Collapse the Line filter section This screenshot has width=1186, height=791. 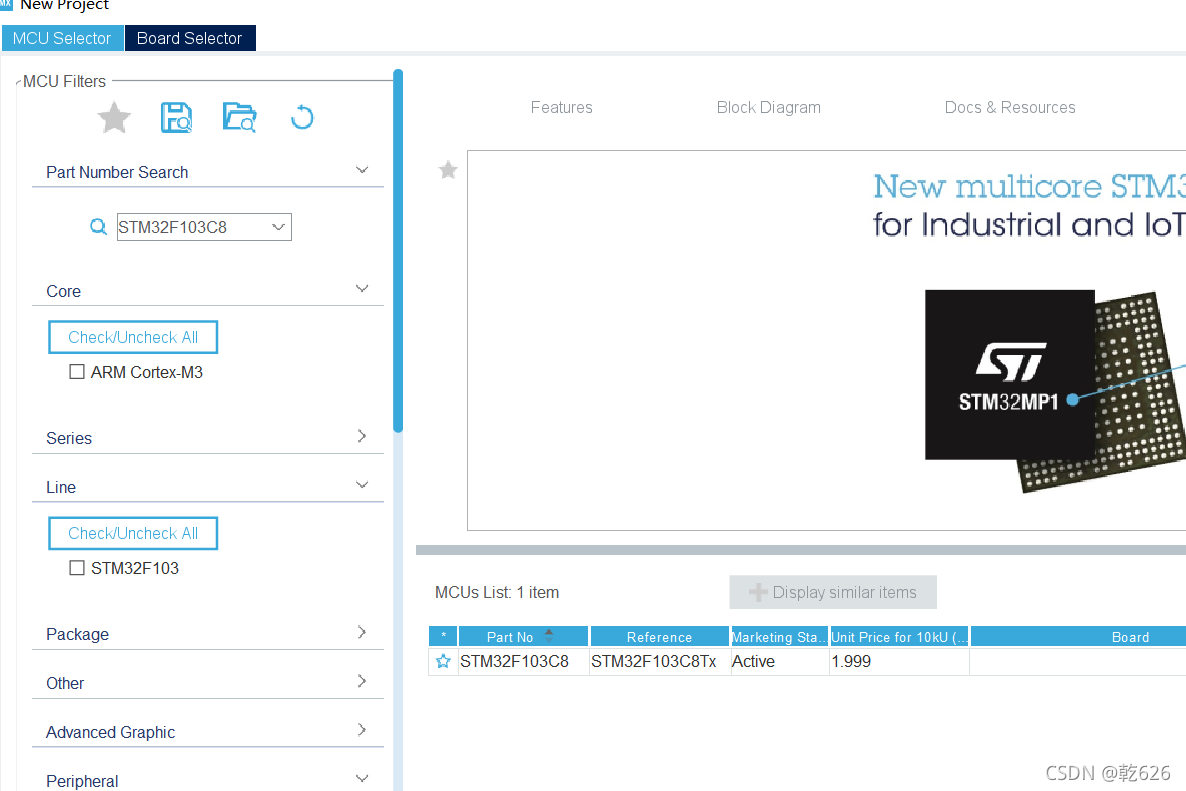coord(362,485)
